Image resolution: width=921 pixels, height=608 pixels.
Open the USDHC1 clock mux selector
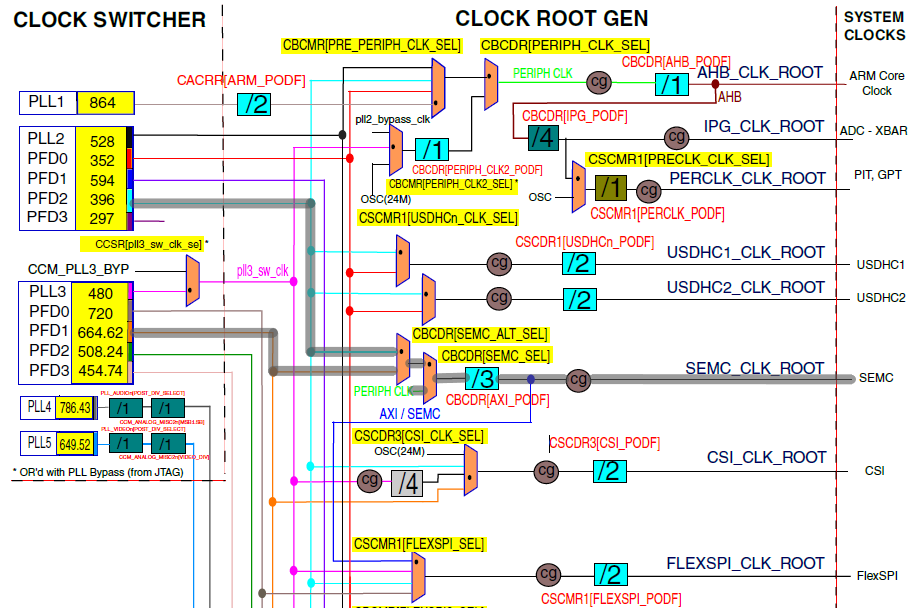click(403, 261)
